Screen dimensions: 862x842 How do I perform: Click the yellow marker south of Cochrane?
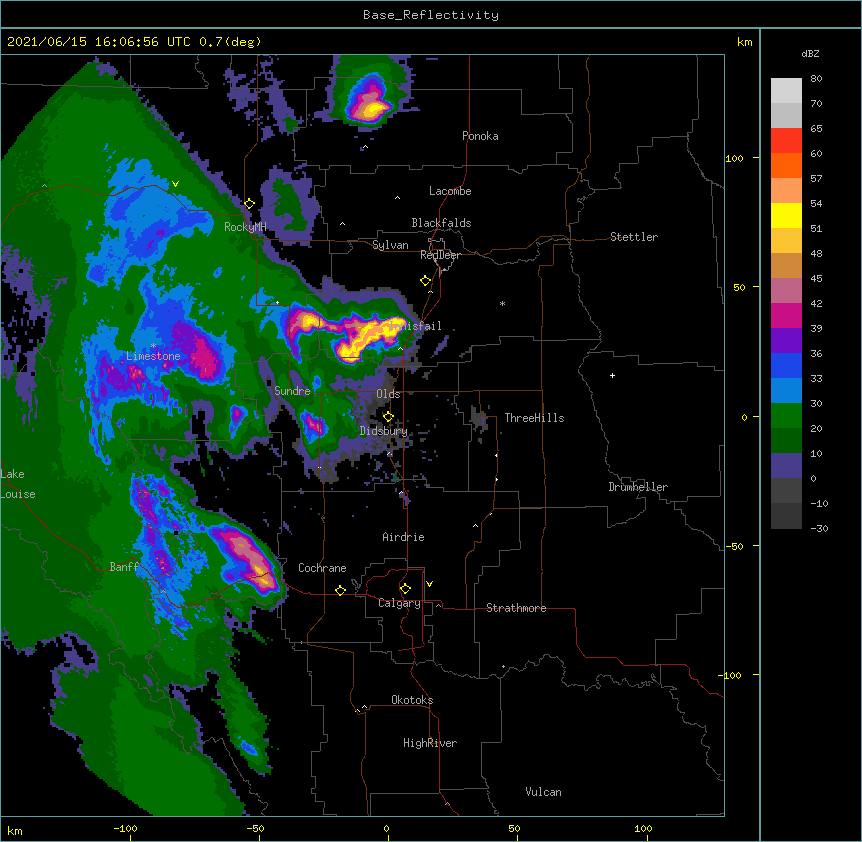[340, 590]
